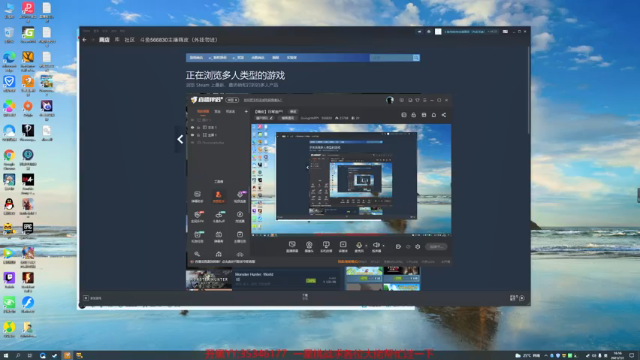Click the store search magnifier icon
The width and height of the screenshot is (640, 360).
(x=416, y=58)
